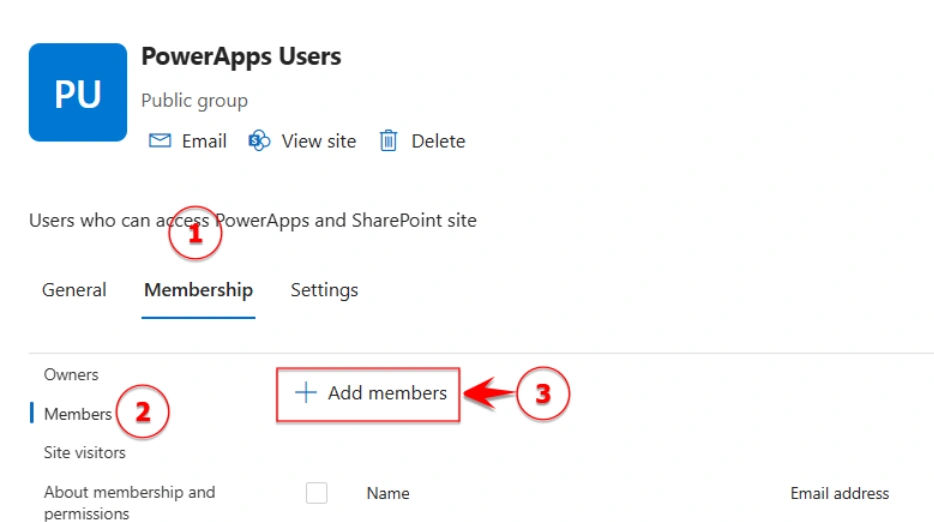934x522 pixels.
Task: Click the Public group subtitle text
Action: pos(194,101)
